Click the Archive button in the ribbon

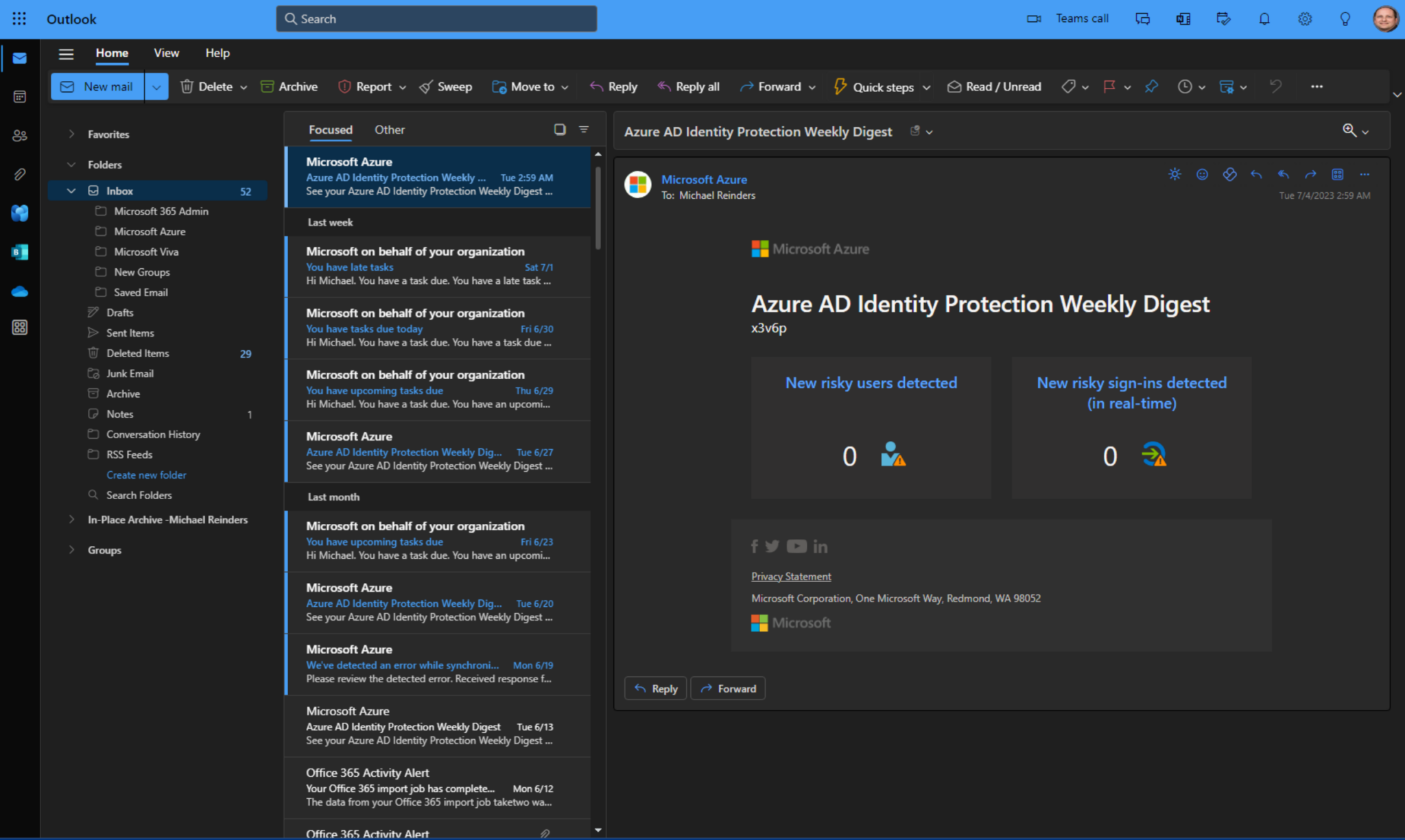click(289, 86)
